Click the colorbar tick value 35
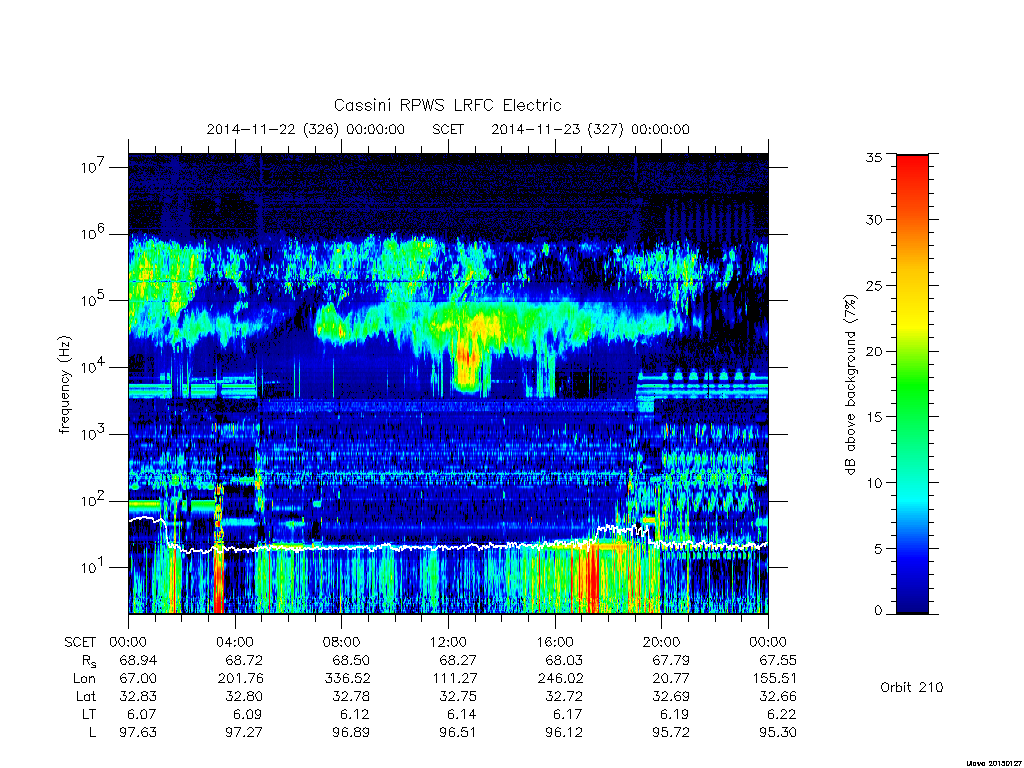This screenshot has width=1024, height=768. tap(874, 157)
